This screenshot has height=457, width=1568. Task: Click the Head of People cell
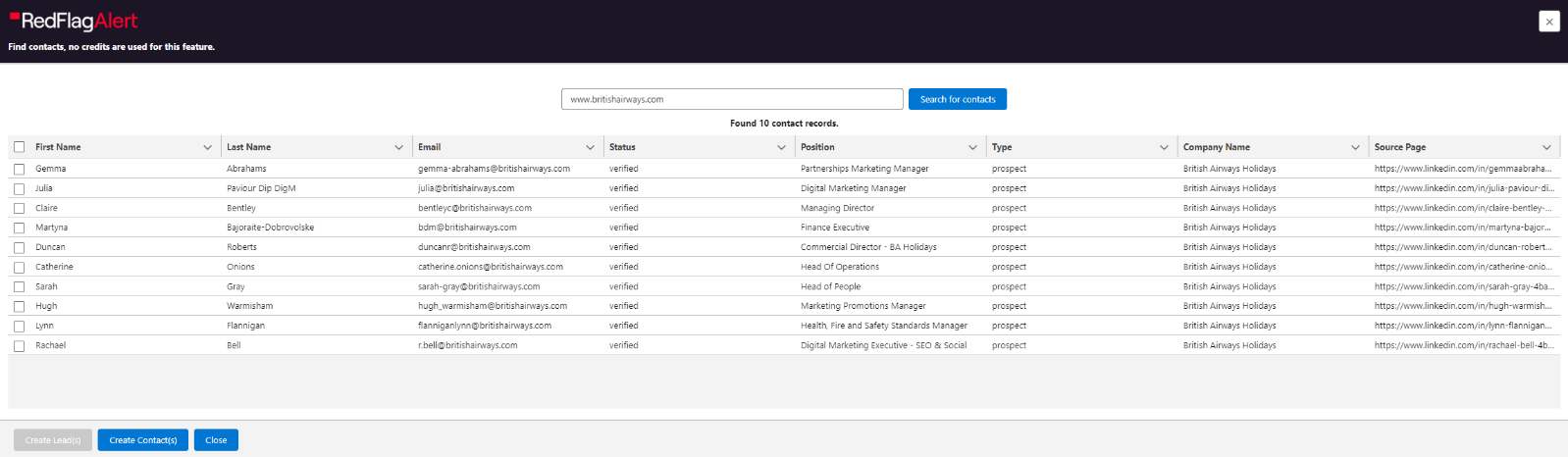[830, 286]
